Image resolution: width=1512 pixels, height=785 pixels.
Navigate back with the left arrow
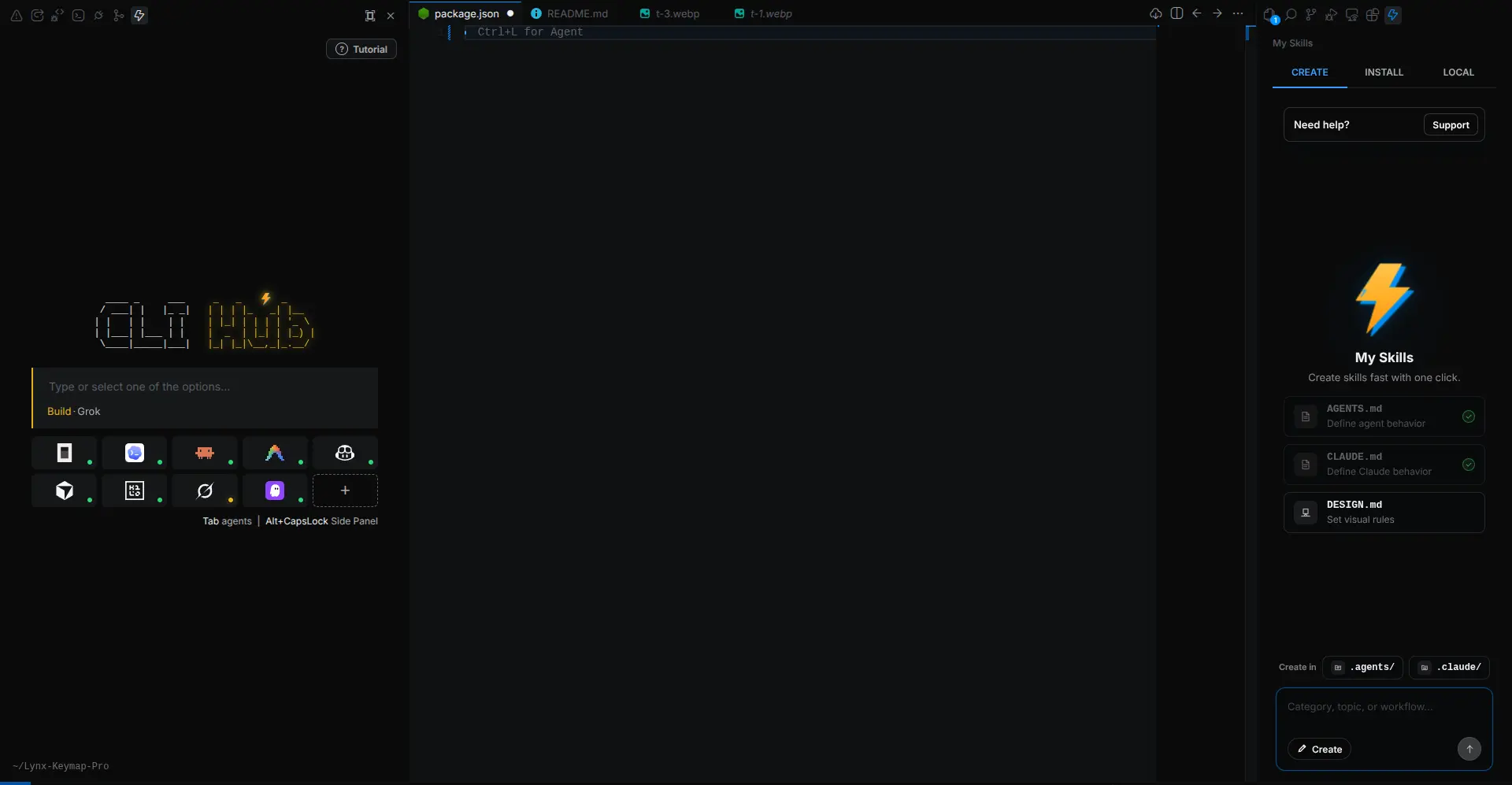(1197, 13)
